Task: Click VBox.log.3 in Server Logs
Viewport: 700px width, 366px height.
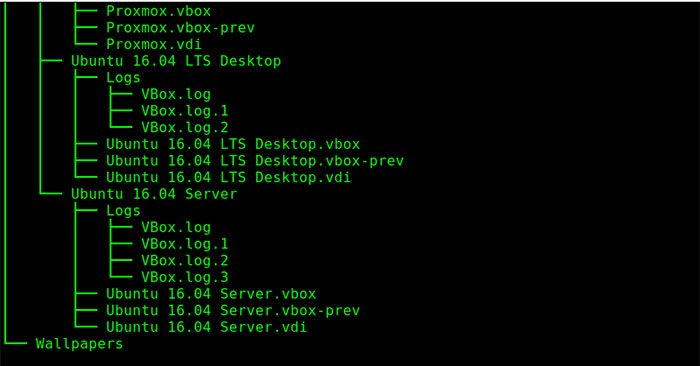Action: tap(185, 277)
